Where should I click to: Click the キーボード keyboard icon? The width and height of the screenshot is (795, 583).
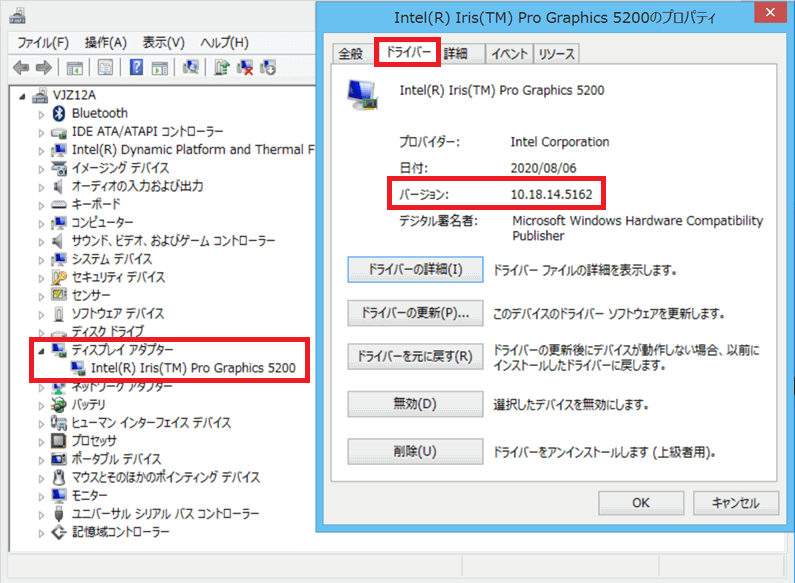pos(59,204)
